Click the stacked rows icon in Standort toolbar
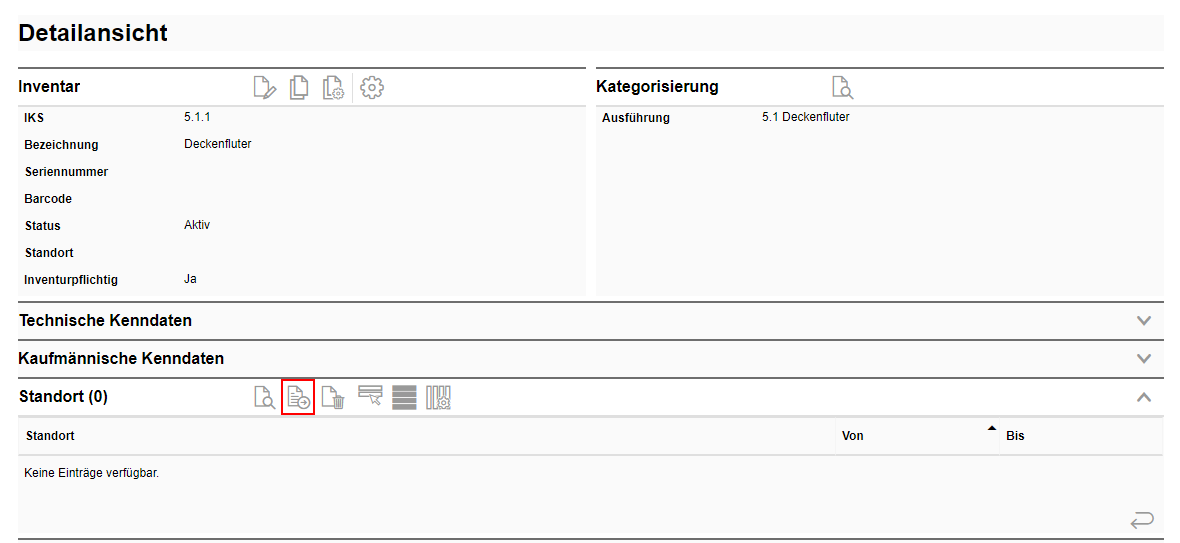The height and width of the screenshot is (543, 1180). (x=404, y=397)
